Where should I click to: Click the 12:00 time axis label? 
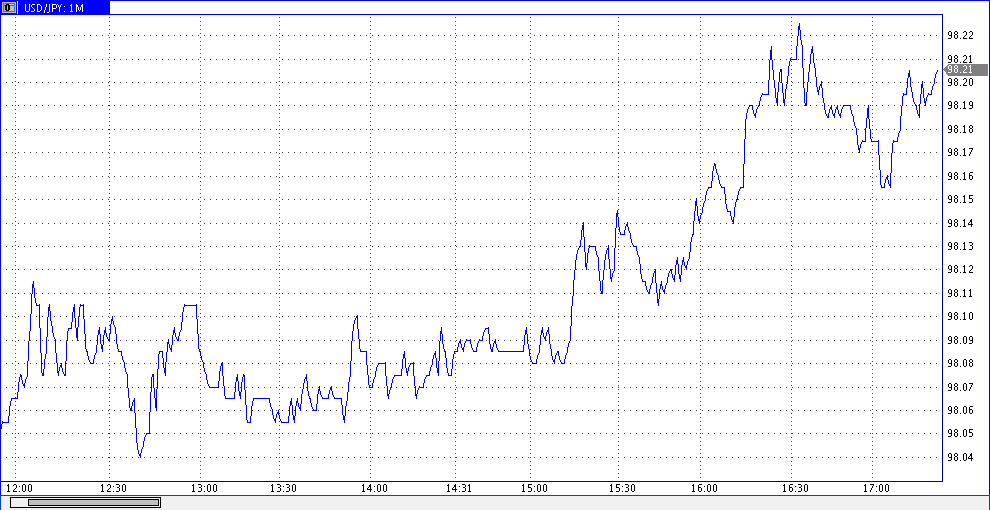[19, 489]
